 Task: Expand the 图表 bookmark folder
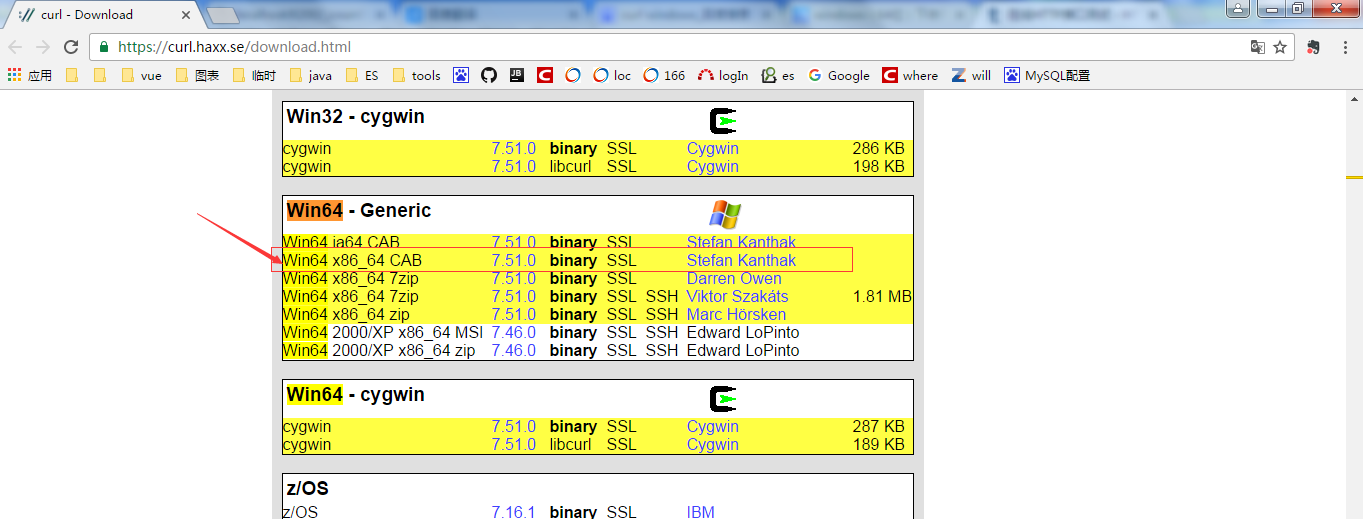click(197, 75)
